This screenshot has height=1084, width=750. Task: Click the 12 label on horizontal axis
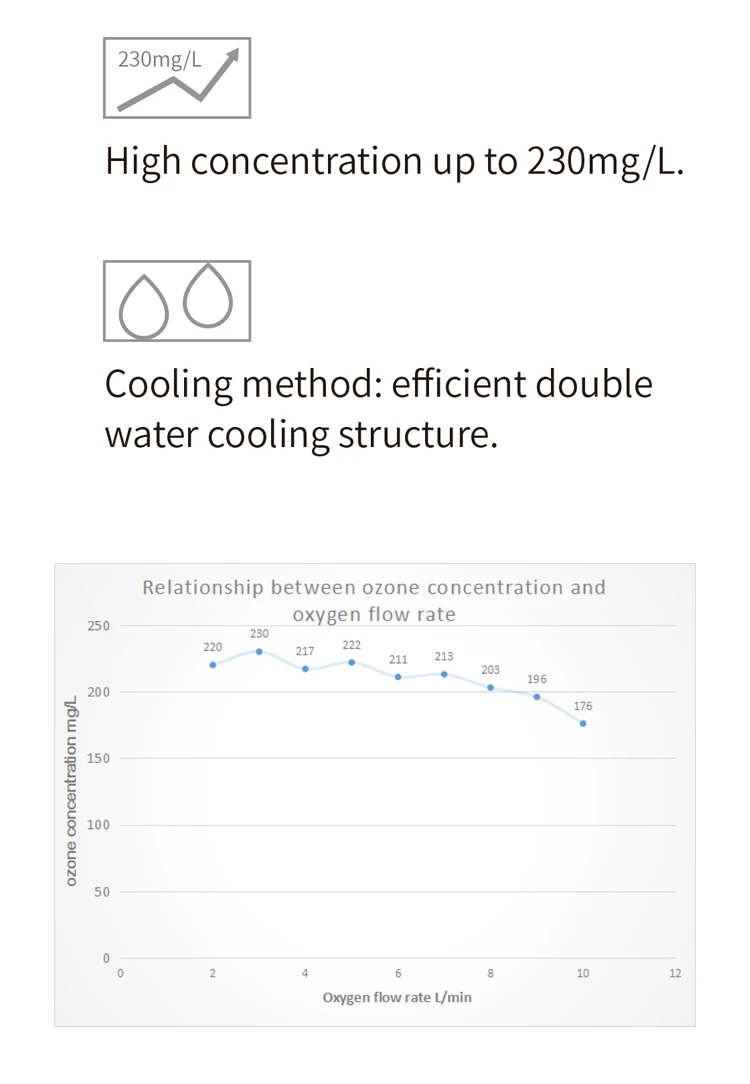(x=675, y=972)
